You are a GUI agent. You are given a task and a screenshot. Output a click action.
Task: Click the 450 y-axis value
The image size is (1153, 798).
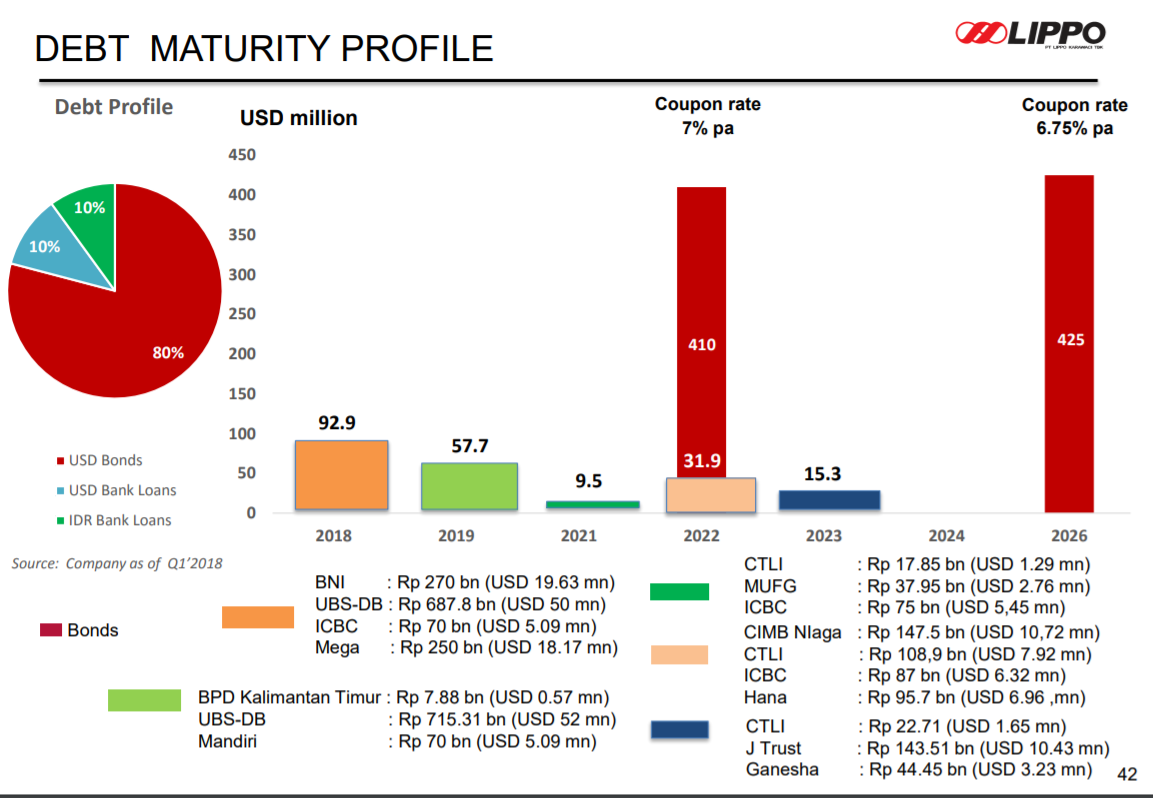coord(242,155)
